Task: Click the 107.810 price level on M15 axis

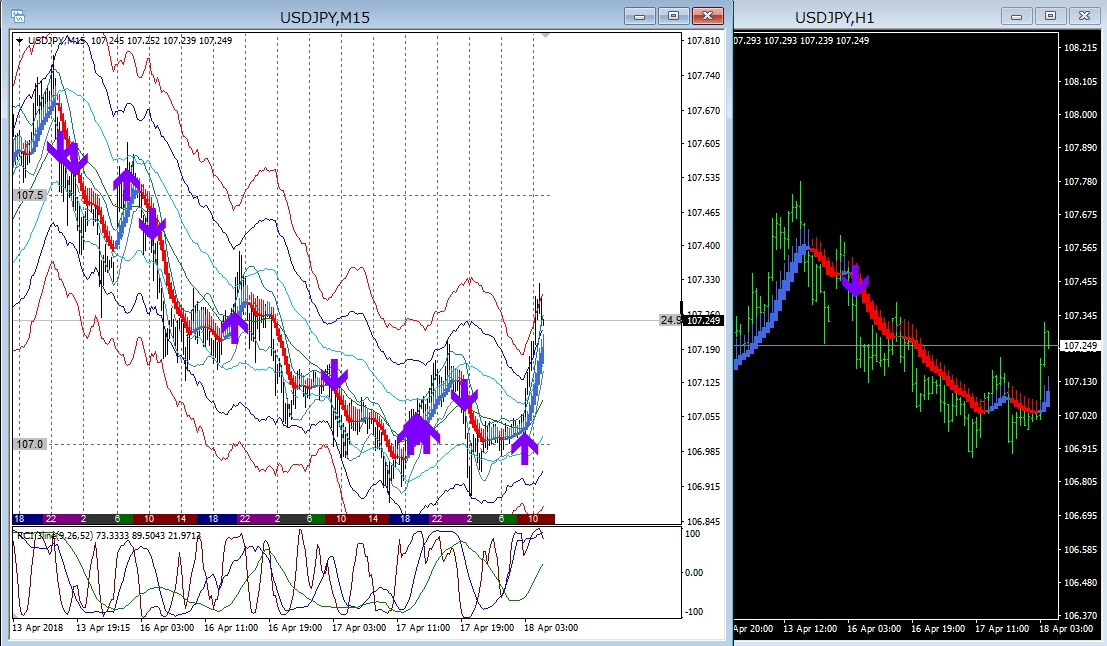Action: click(703, 41)
